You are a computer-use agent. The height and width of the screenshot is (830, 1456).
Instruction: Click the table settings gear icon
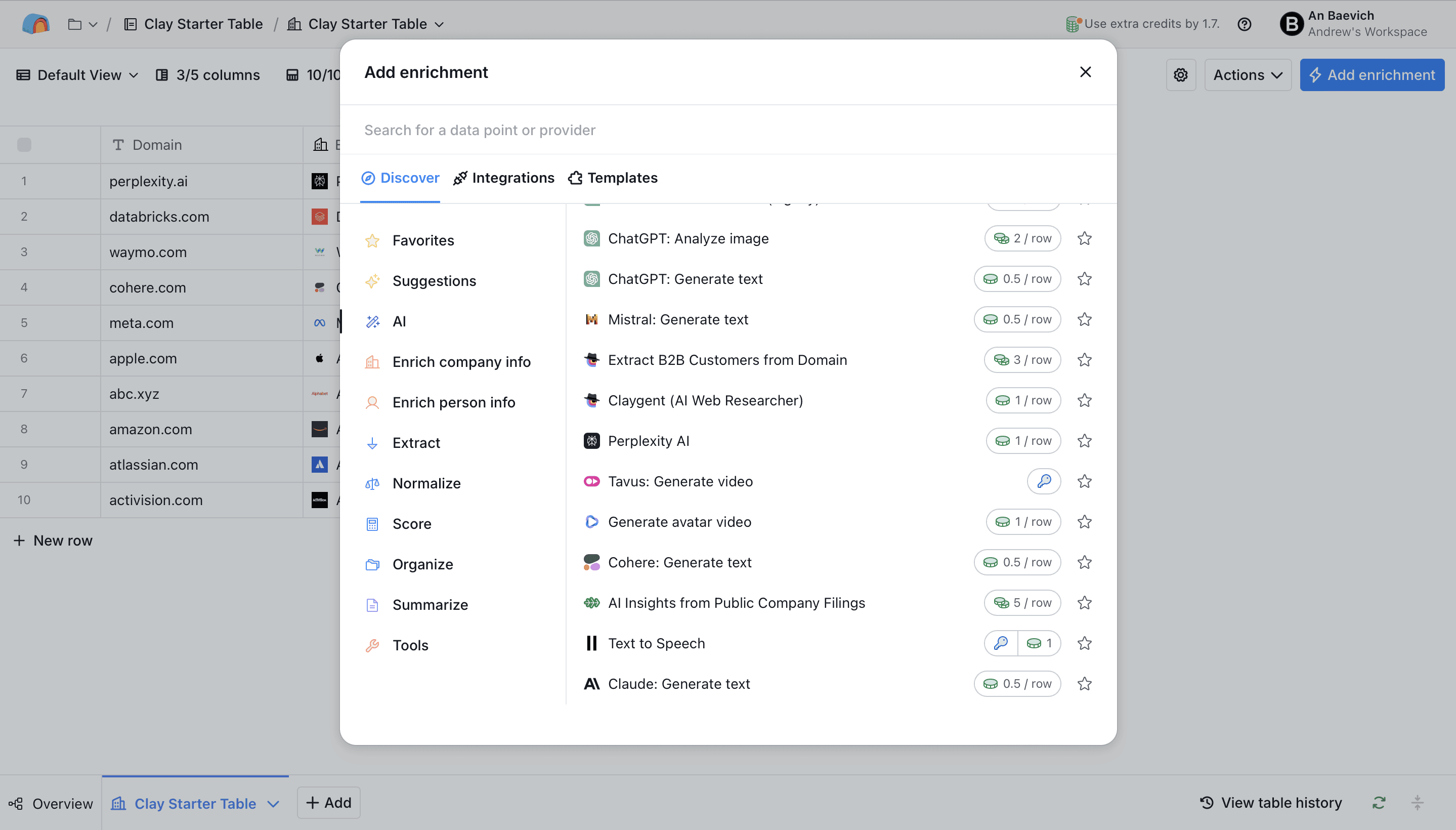pos(1180,75)
